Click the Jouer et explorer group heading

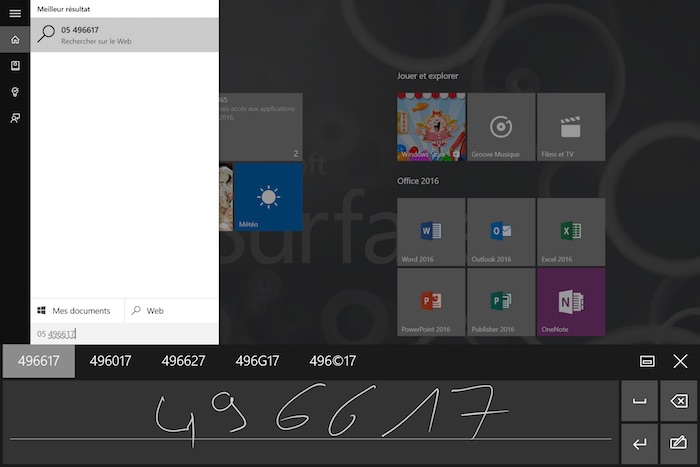tap(427, 76)
